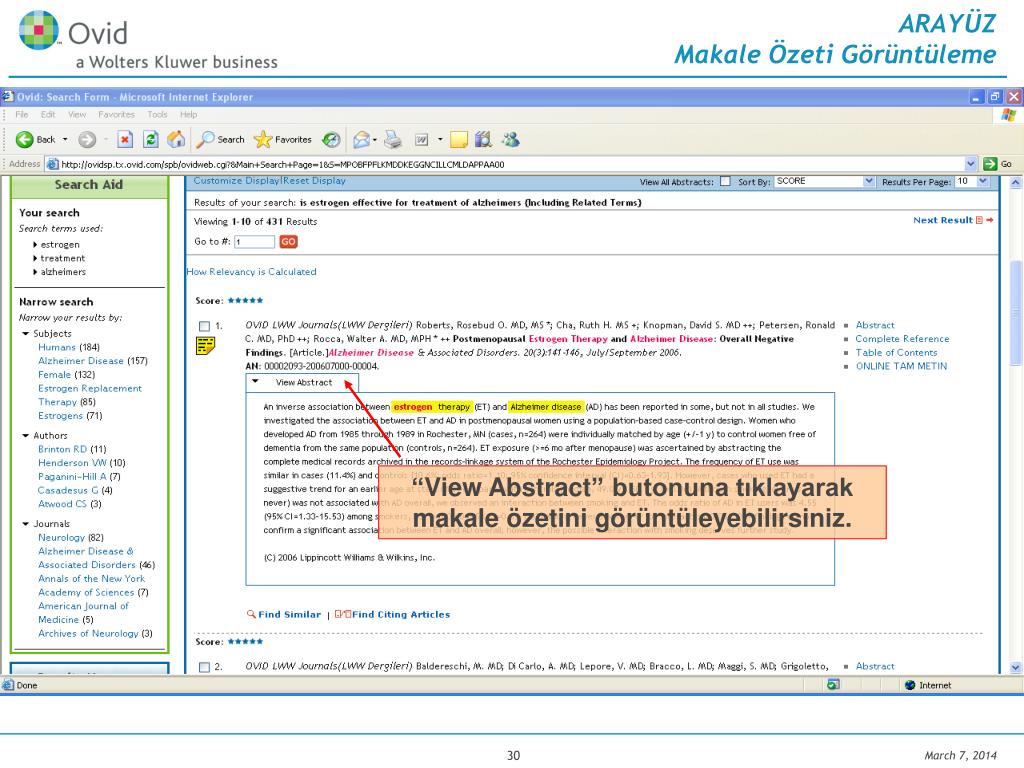Open the browser Search pane
The width and height of the screenshot is (1024, 768).
tap(221, 139)
